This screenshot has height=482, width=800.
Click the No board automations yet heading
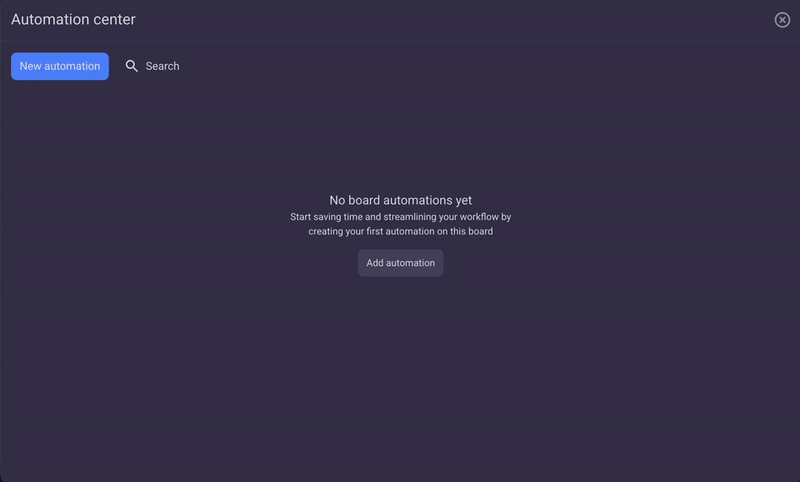400,200
